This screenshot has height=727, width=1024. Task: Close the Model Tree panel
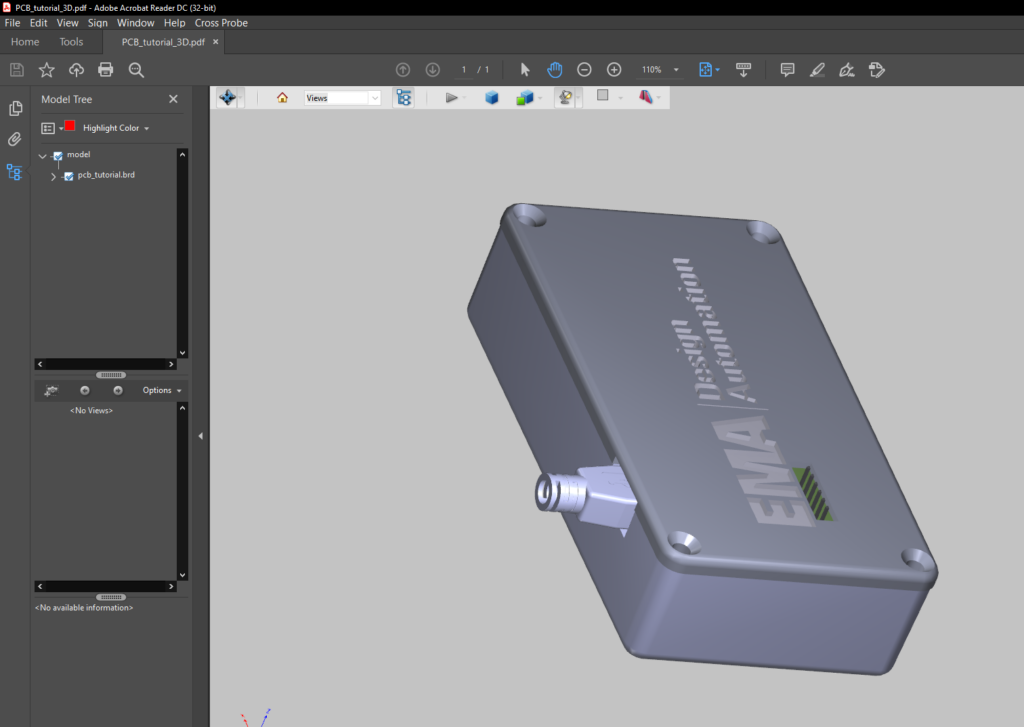(173, 99)
